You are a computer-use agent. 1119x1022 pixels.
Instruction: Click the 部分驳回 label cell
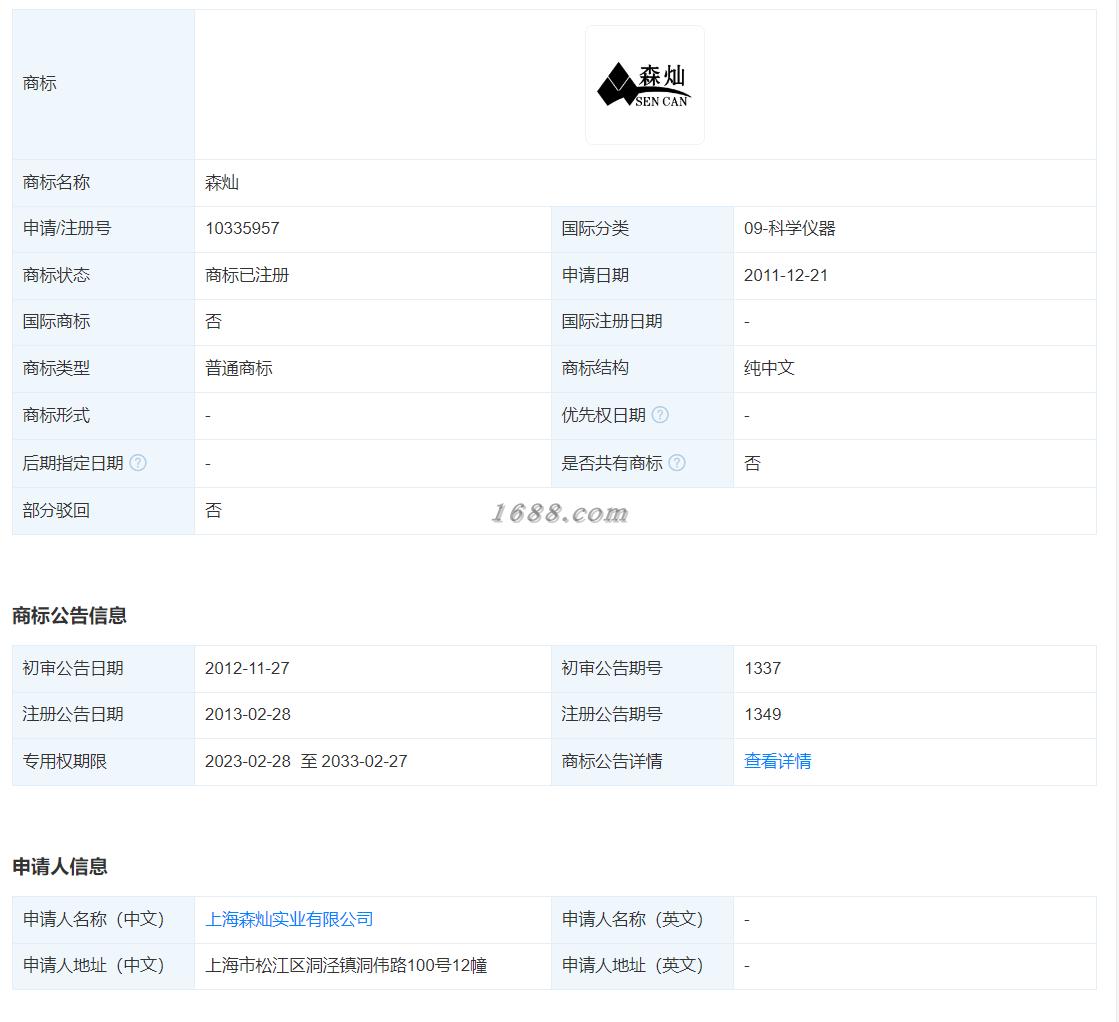click(103, 511)
